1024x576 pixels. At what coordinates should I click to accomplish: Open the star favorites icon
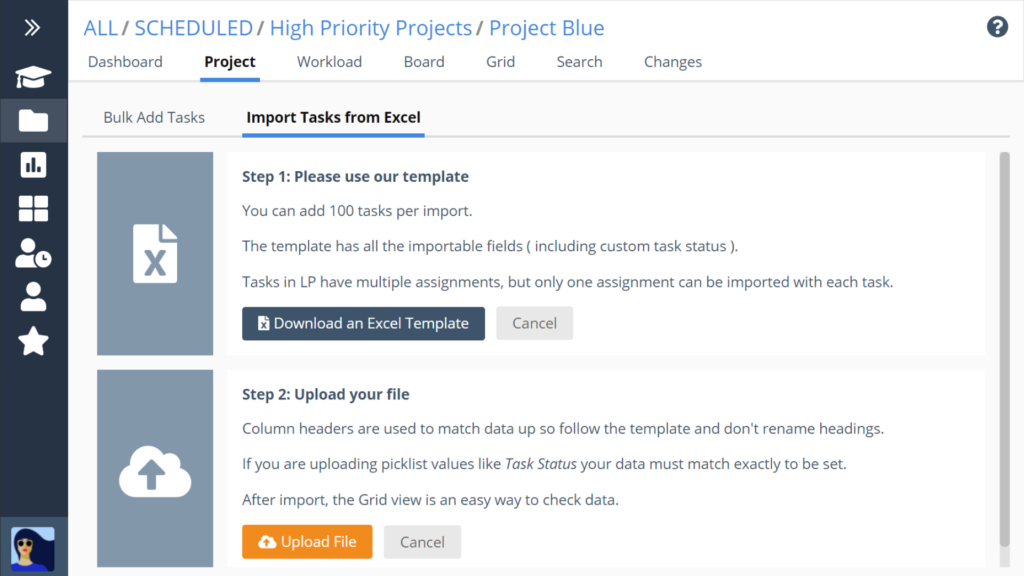33,341
